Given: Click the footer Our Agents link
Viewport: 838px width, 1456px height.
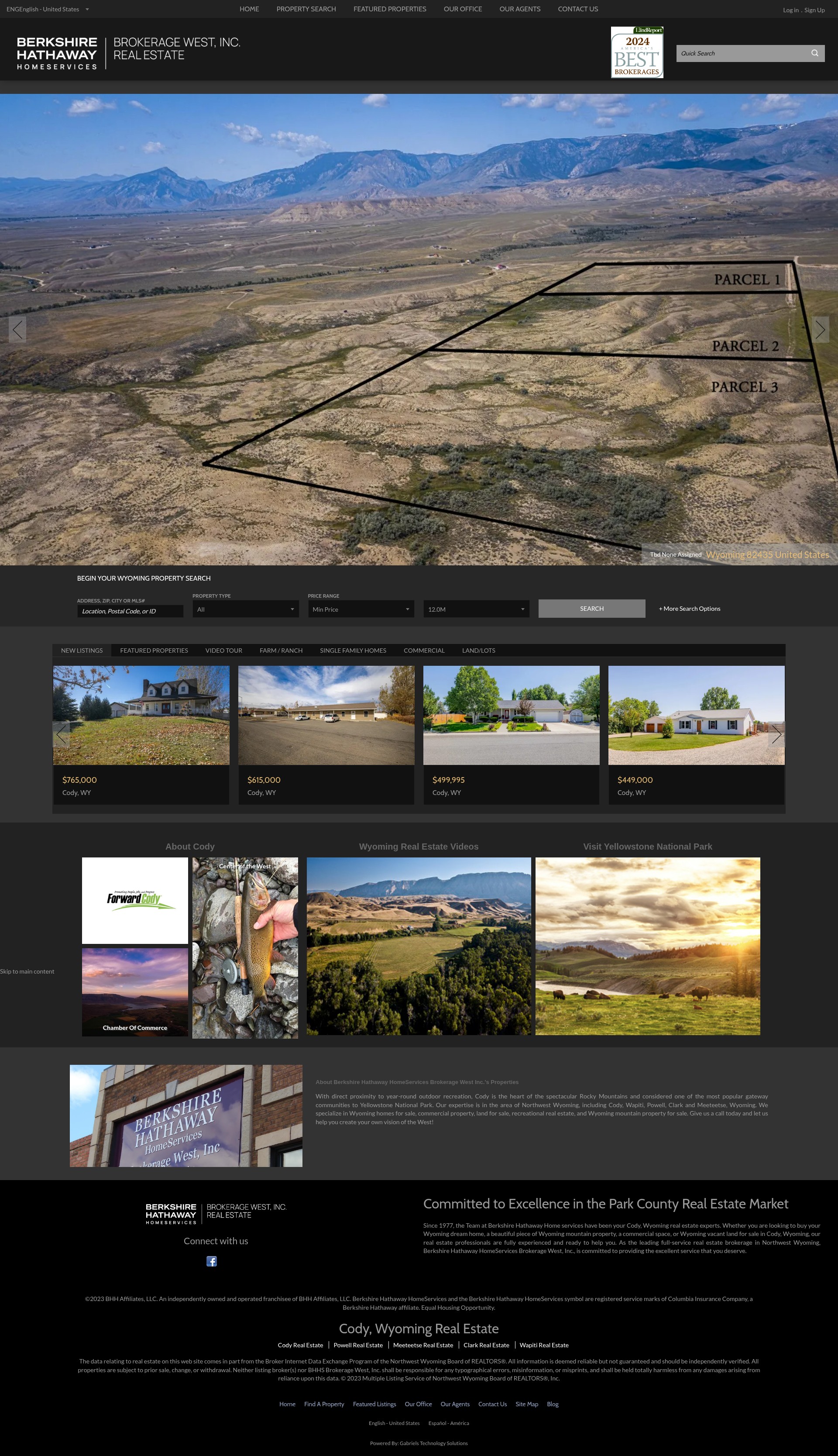Looking at the screenshot, I should point(455,1404).
